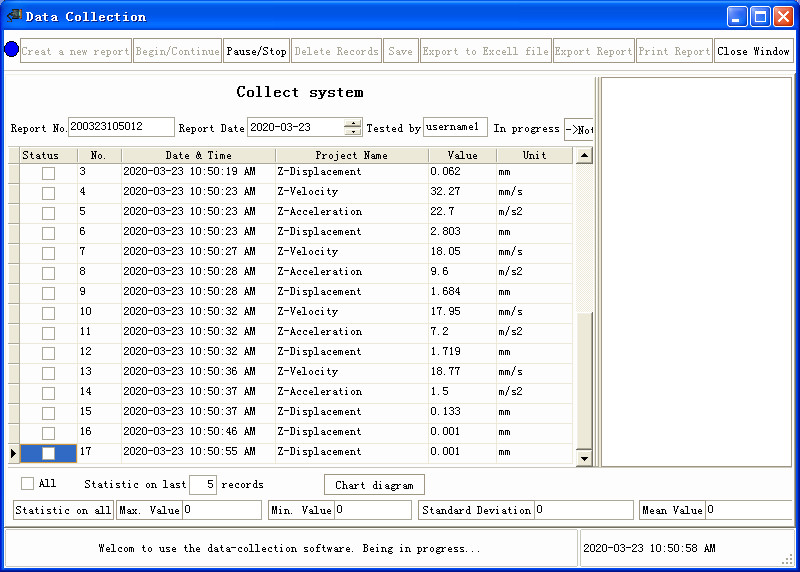Click Creat a new report button
Screen dimensions: 800x572
coord(76,51)
